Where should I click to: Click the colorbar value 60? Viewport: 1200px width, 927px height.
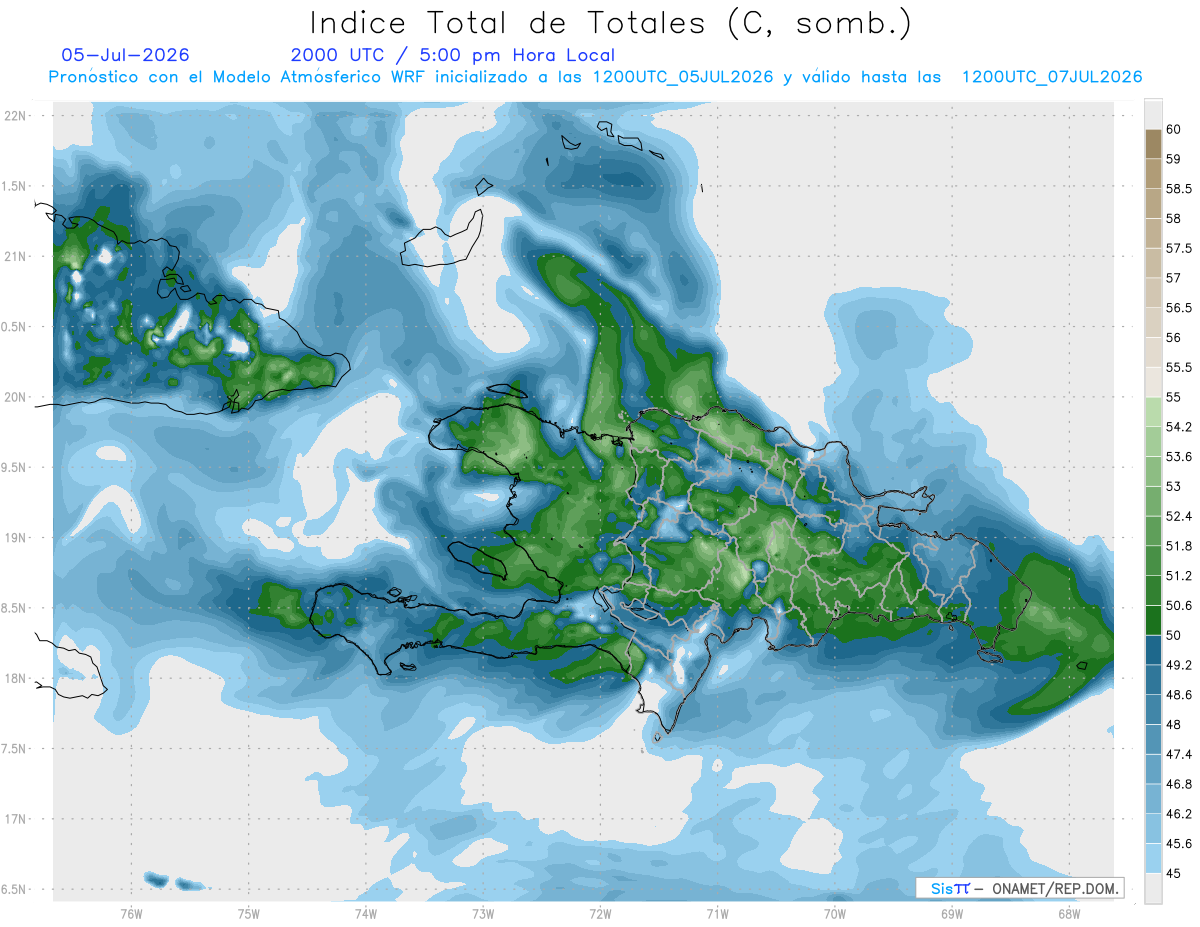(x=1174, y=129)
